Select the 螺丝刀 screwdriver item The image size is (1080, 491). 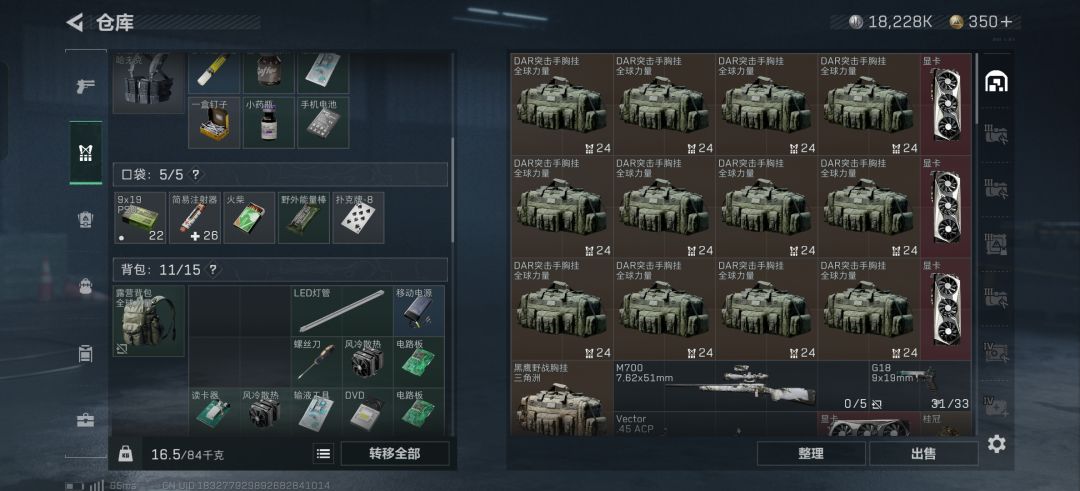coord(317,362)
